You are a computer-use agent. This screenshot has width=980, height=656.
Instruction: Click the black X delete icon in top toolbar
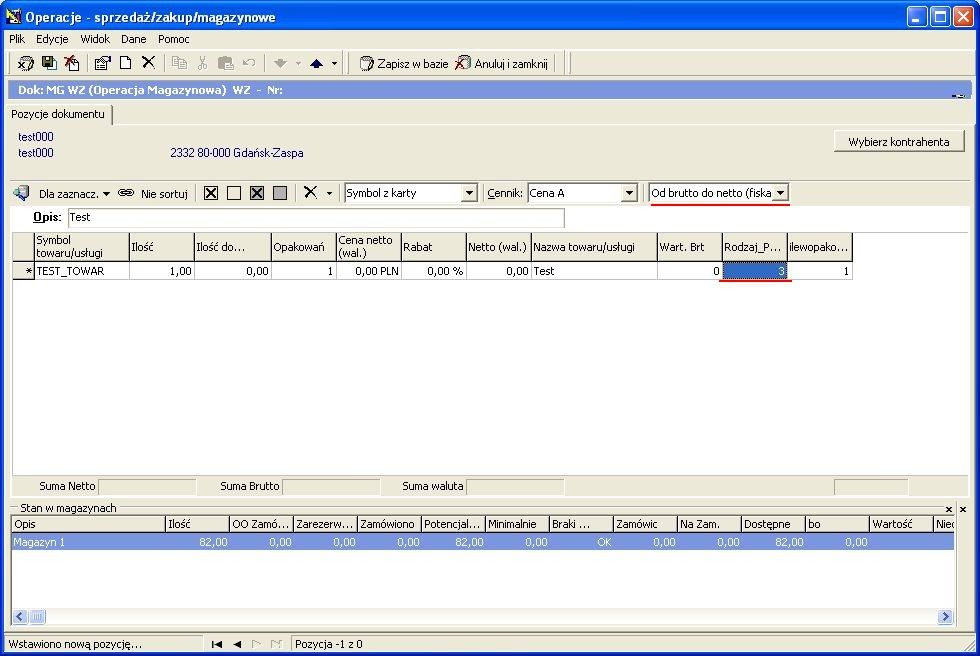(148, 62)
